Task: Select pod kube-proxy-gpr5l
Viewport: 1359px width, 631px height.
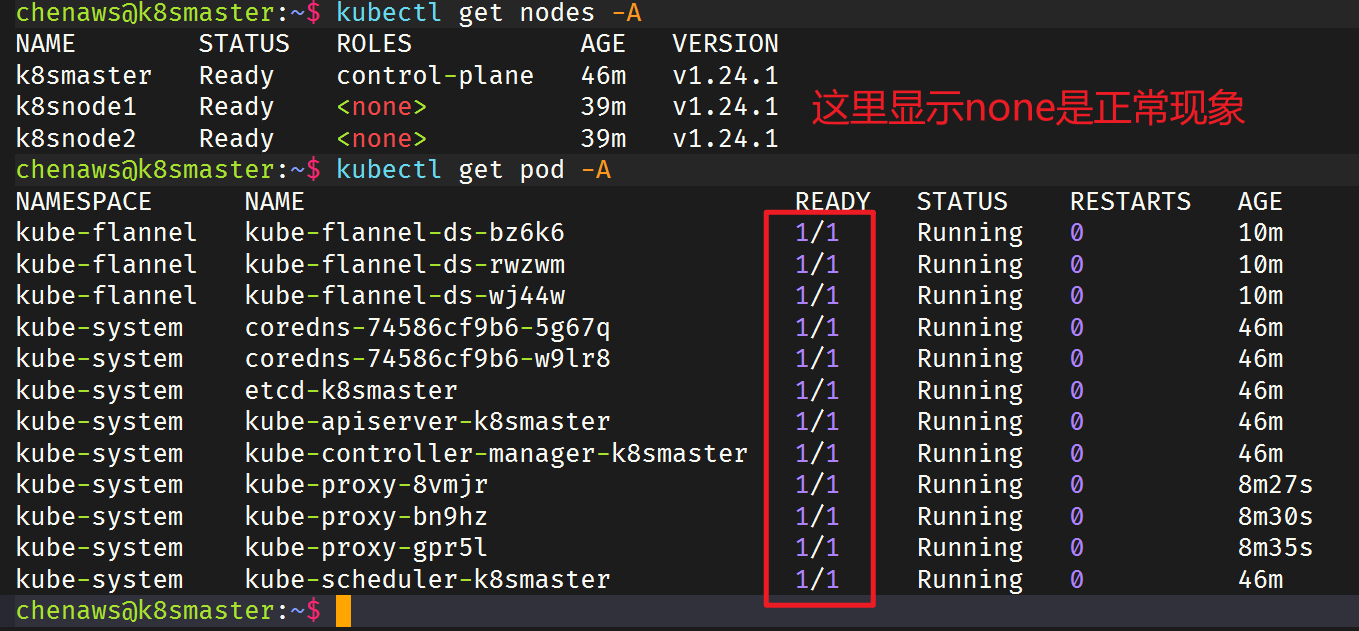Action: pos(366,548)
